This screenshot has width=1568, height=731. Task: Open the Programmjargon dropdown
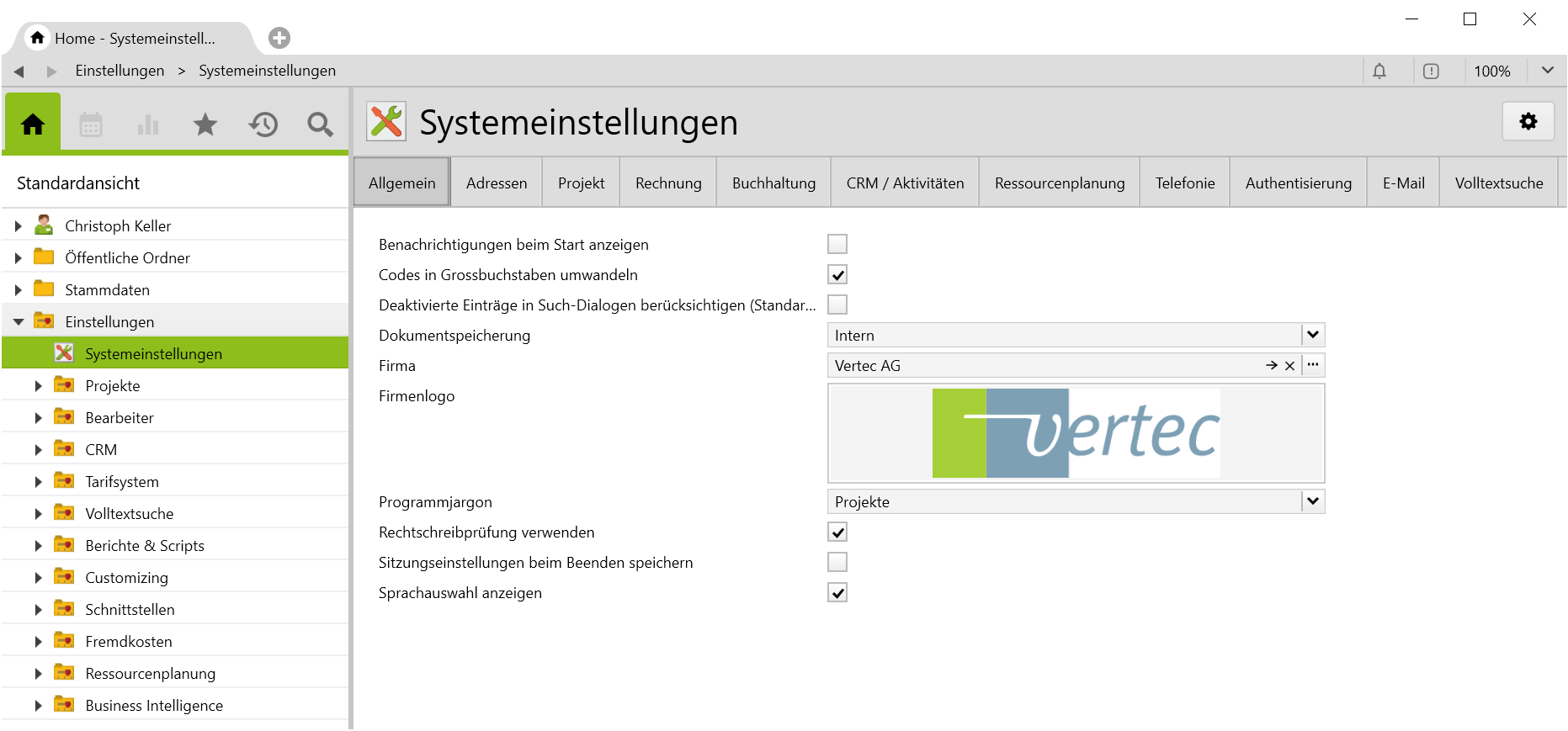pyautogui.click(x=1312, y=501)
